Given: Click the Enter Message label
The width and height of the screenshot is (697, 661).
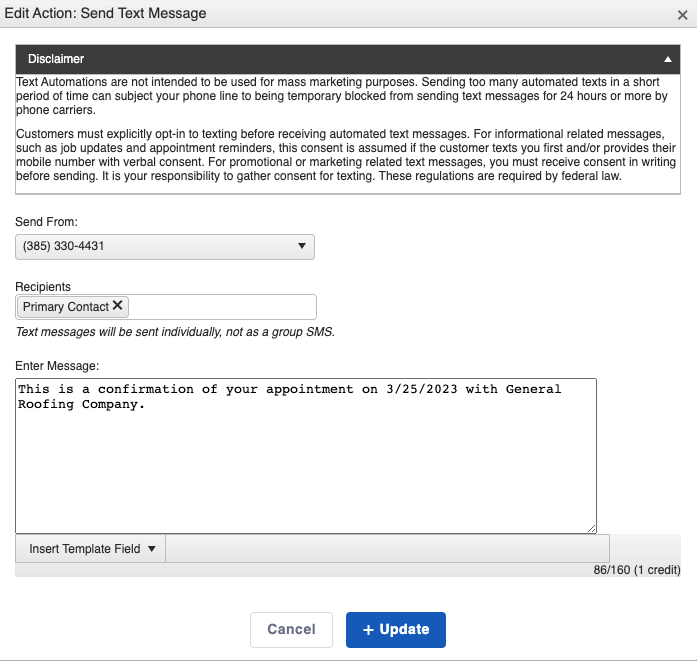Looking at the screenshot, I should (x=57, y=366).
